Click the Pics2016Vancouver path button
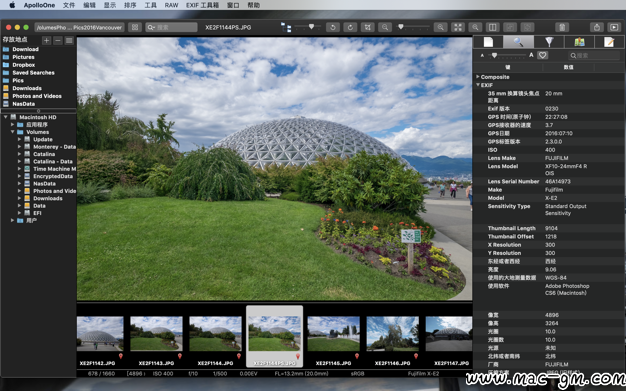Screen dimensions: 626x391 click(x=79, y=27)
